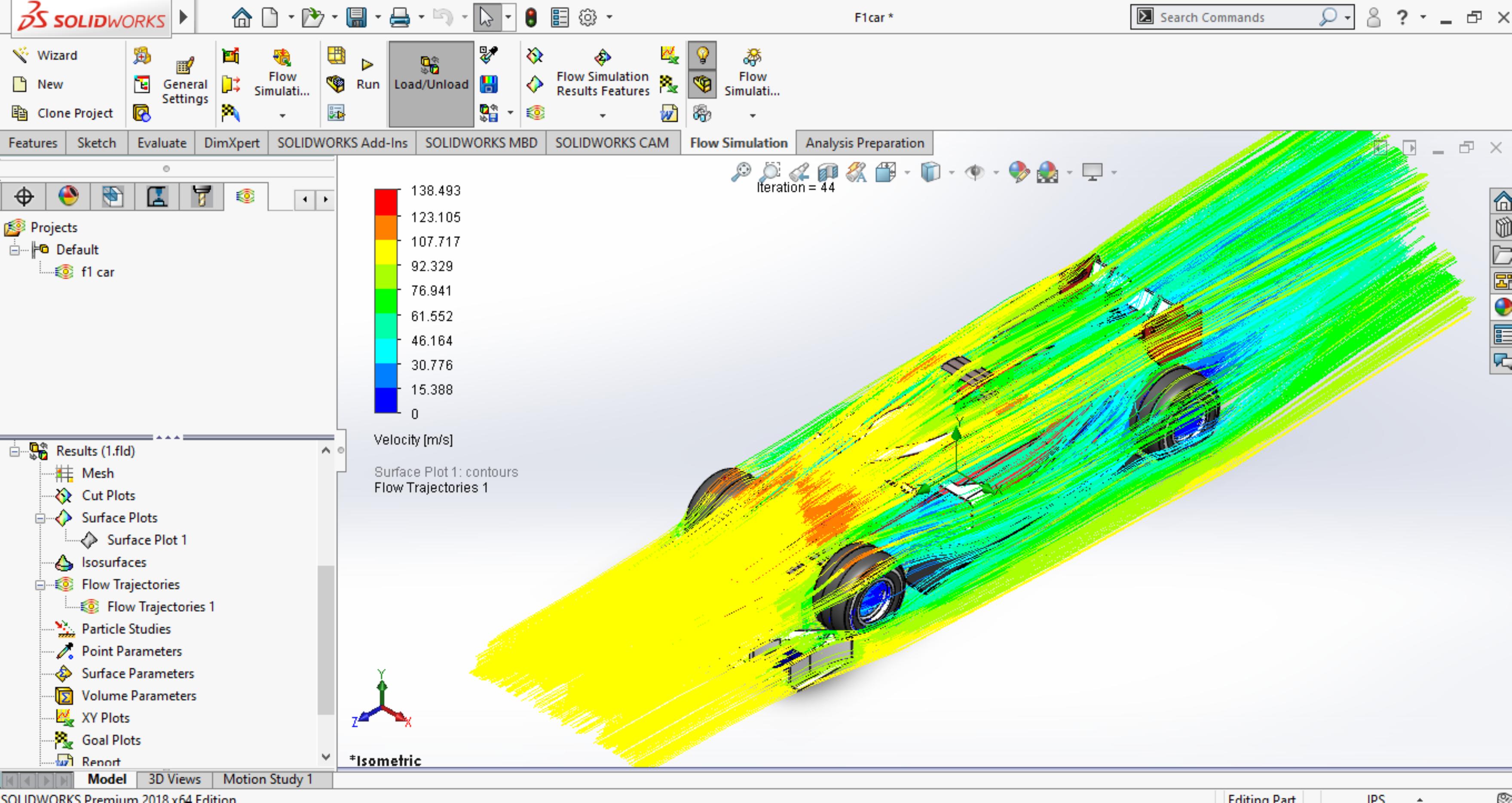Click the Edit Appearance color ball icon
1512x803 pixels.
click(x=1018, y=172)
